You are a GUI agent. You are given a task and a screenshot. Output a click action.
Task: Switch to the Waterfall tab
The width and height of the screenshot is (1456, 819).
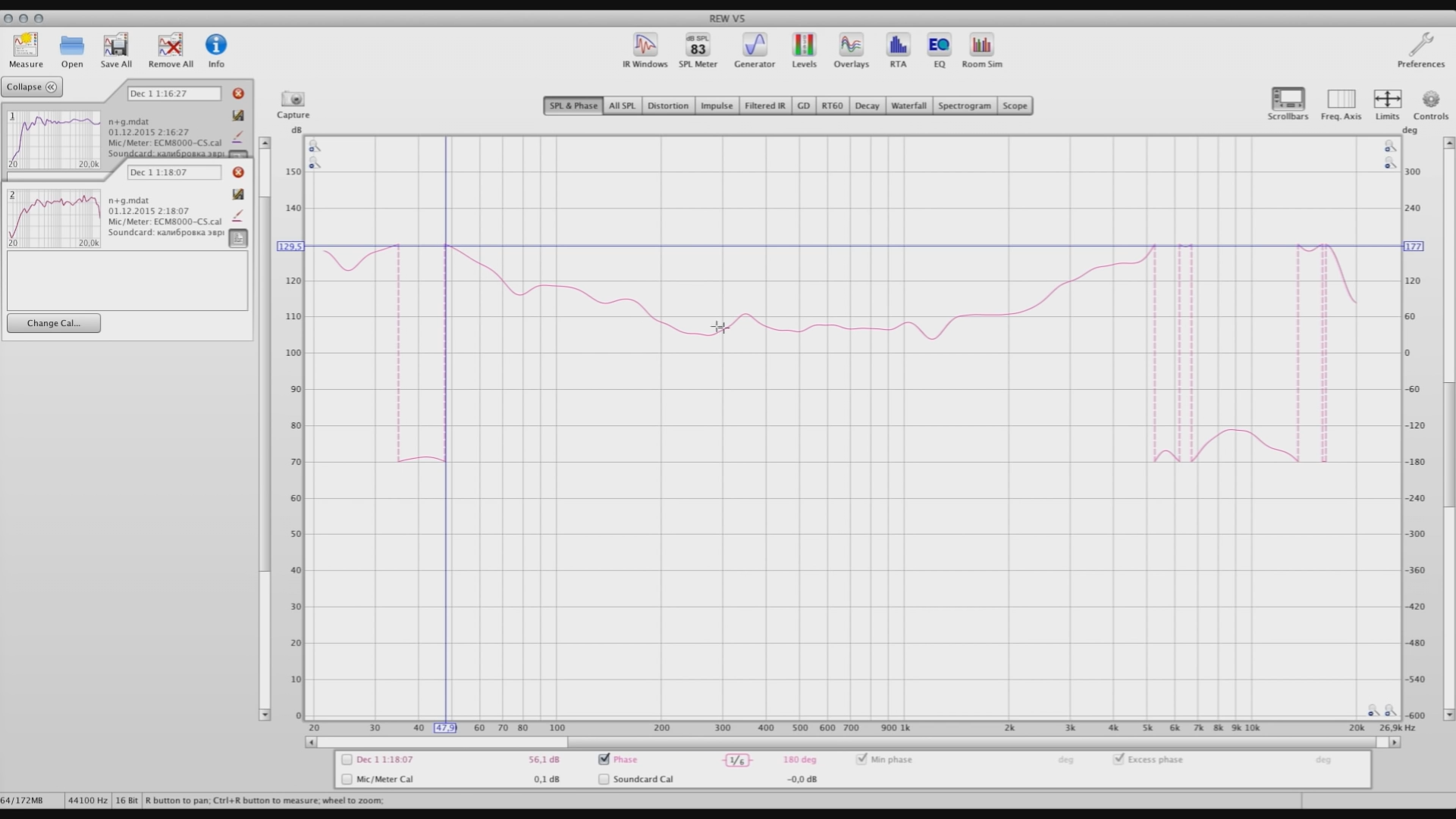pos(908,105)
